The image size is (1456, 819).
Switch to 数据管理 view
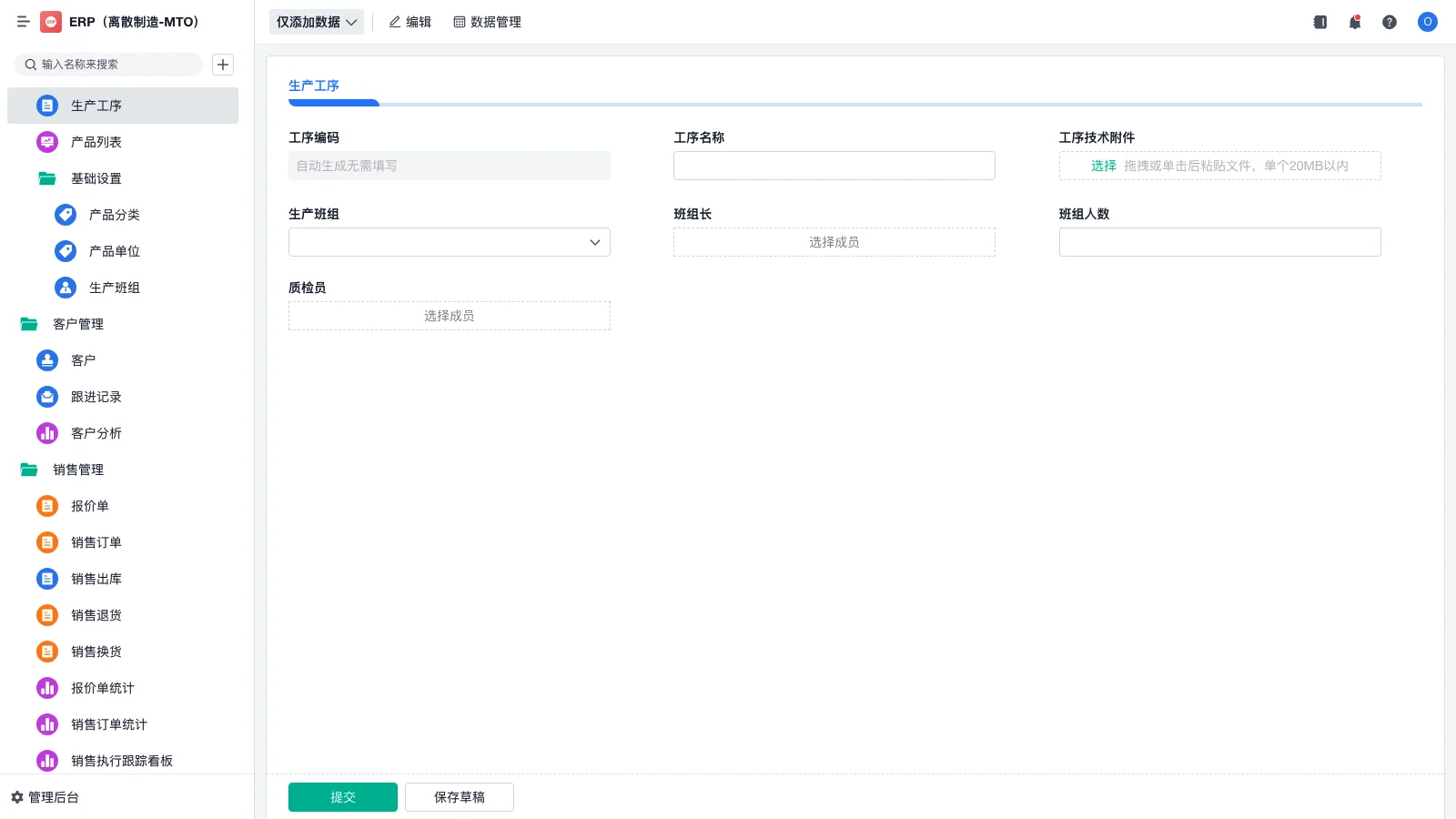(487, 22)
